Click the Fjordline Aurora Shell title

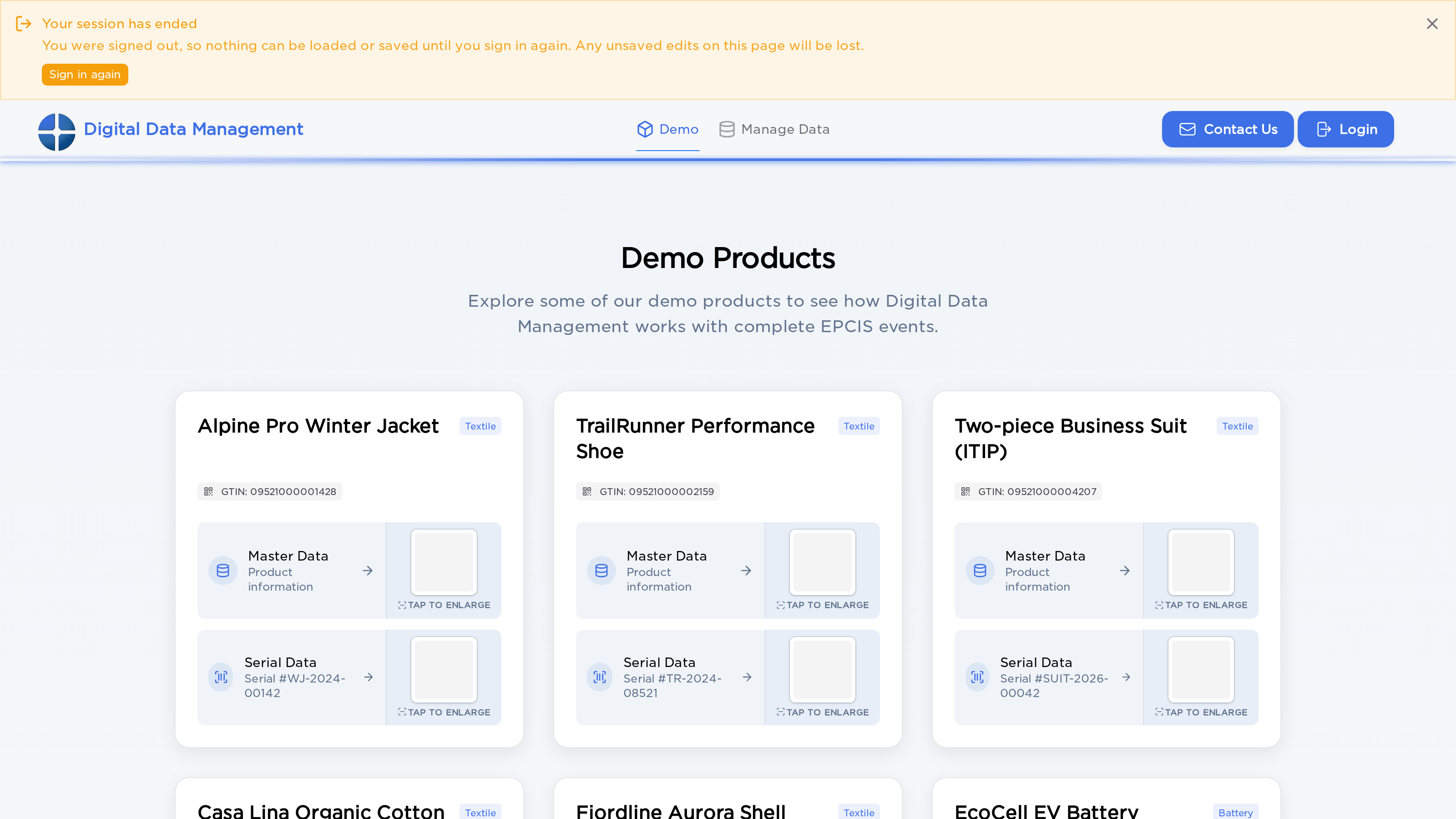pyautogui.click(x=681, y=811)
